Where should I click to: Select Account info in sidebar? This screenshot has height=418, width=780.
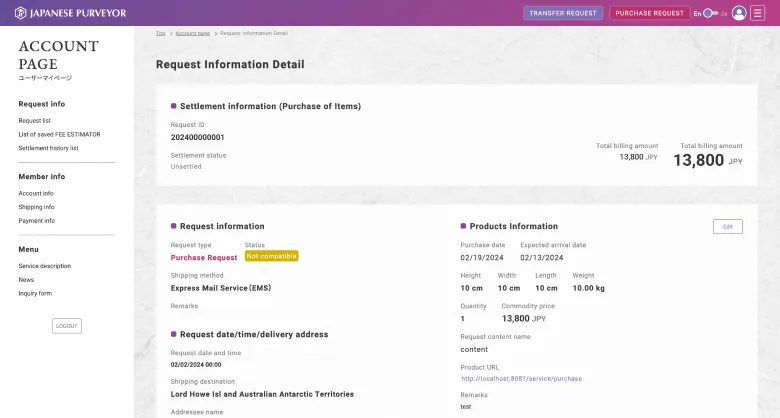tap(36, 193)
